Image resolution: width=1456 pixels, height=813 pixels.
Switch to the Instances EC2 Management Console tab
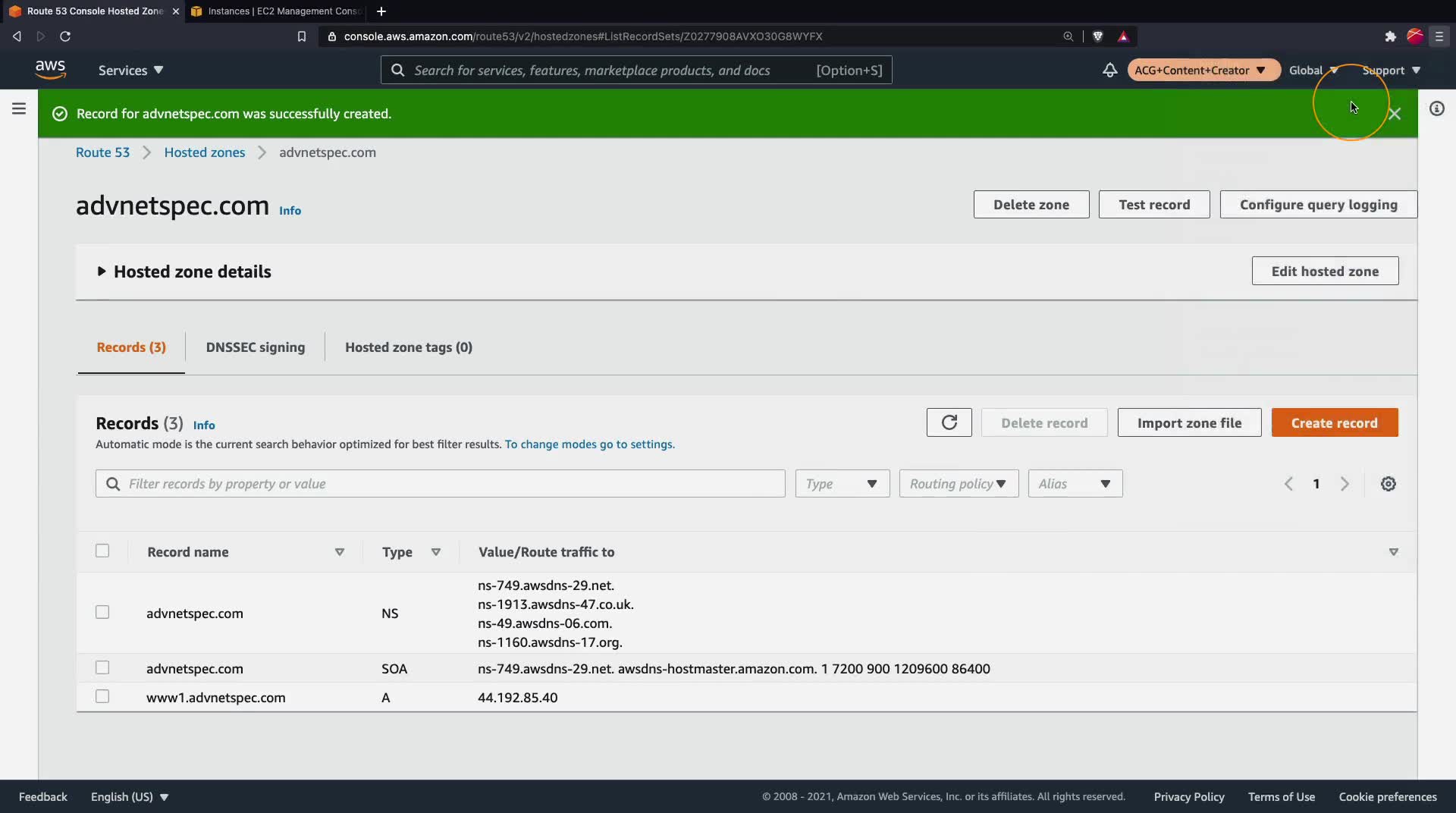(x=276, y=11)
